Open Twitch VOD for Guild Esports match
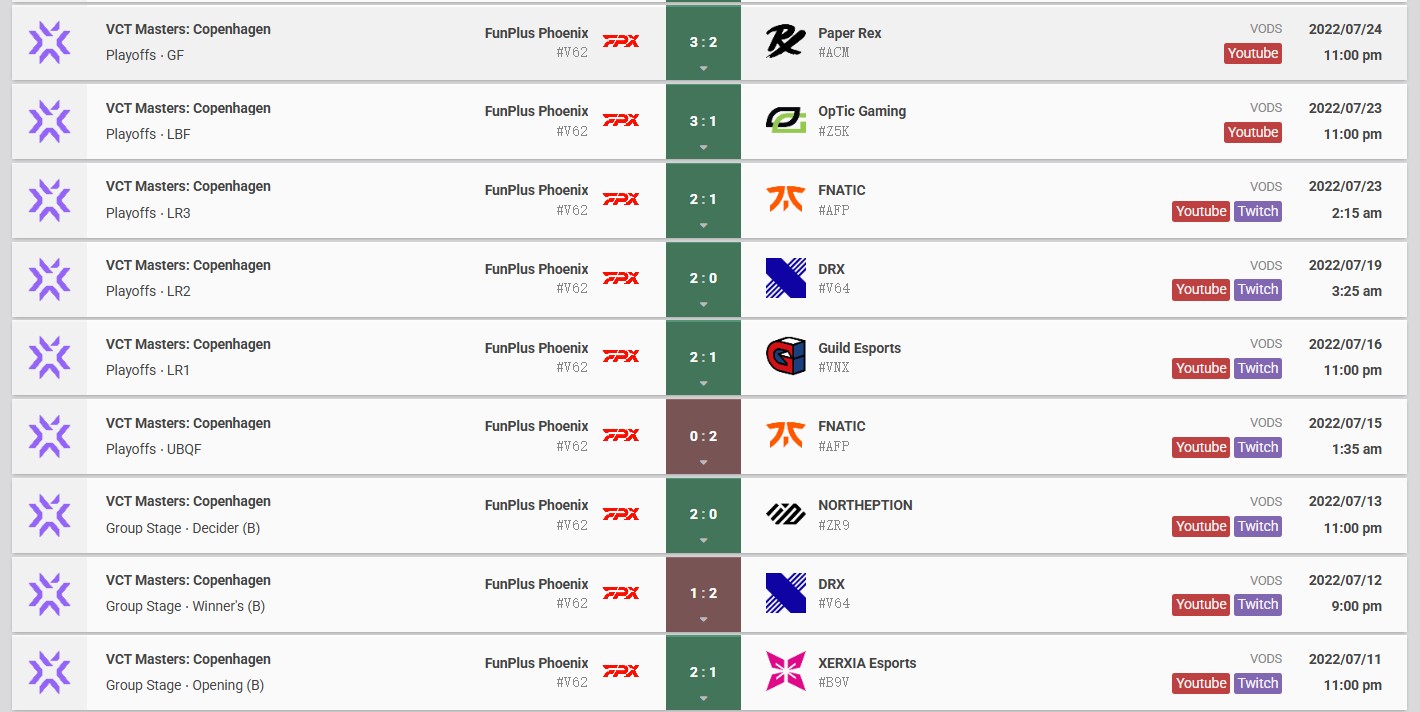Screen dimensions: 1420x712 1258,368
